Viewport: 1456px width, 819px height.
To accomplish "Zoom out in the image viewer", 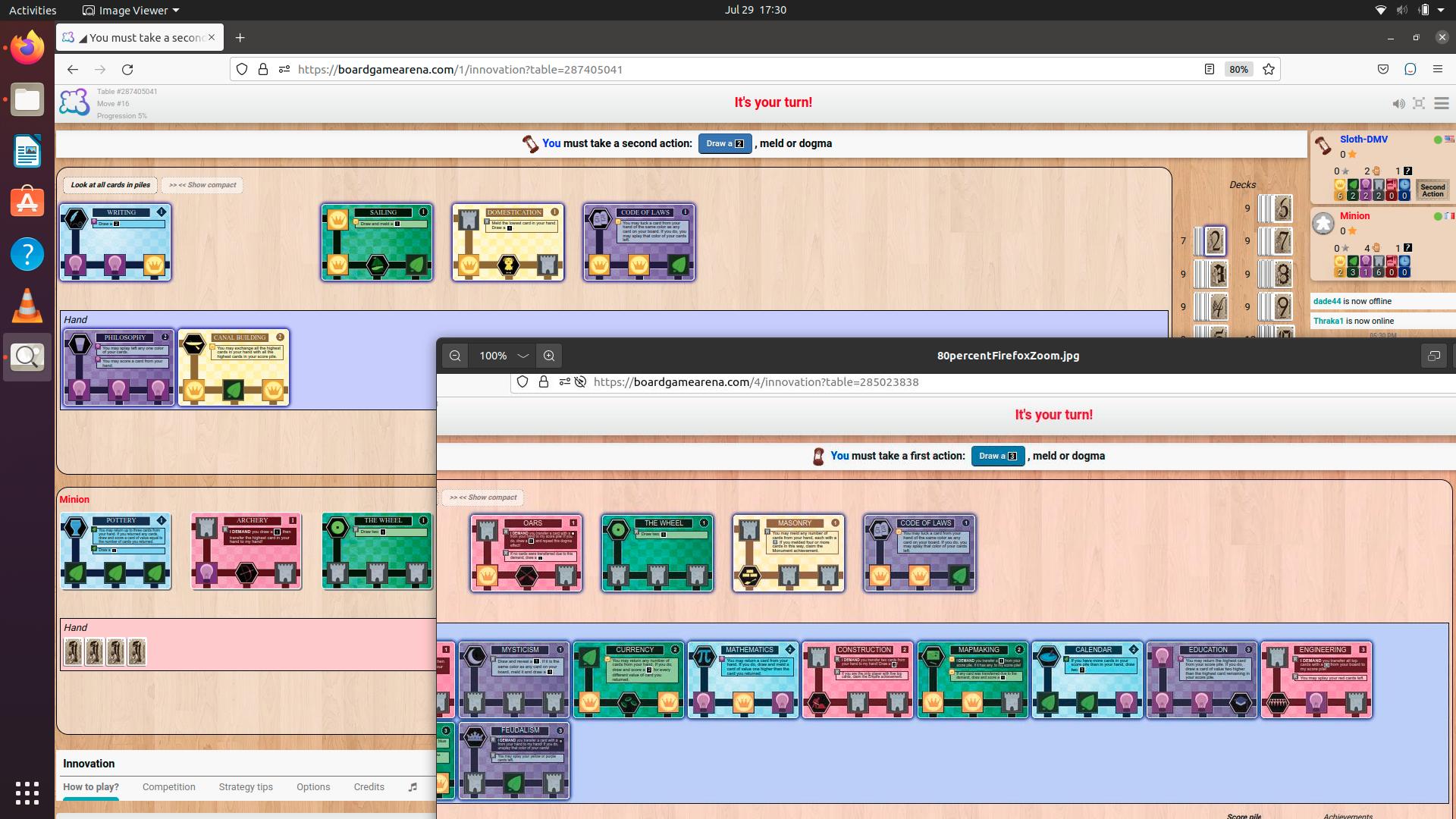I will click(455, 356).
